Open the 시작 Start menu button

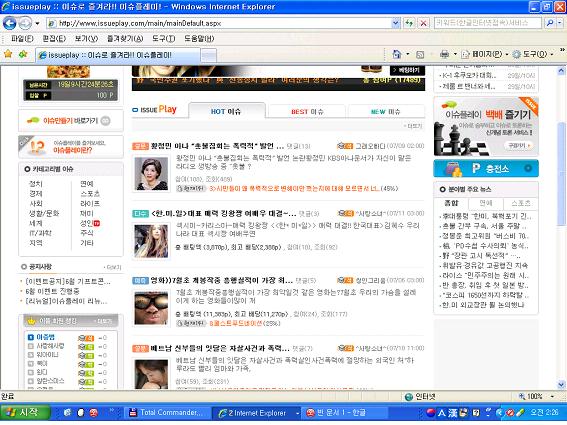25,412
